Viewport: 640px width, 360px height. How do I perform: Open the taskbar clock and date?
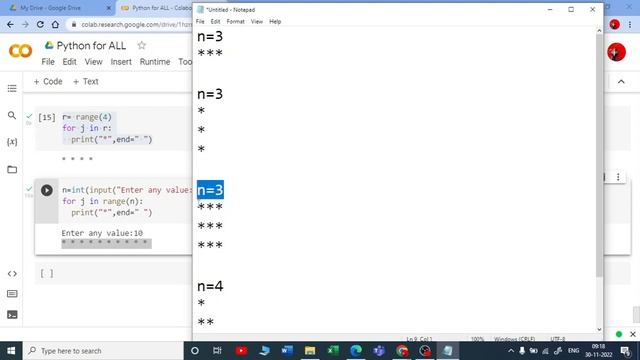(x=598, y=351)
